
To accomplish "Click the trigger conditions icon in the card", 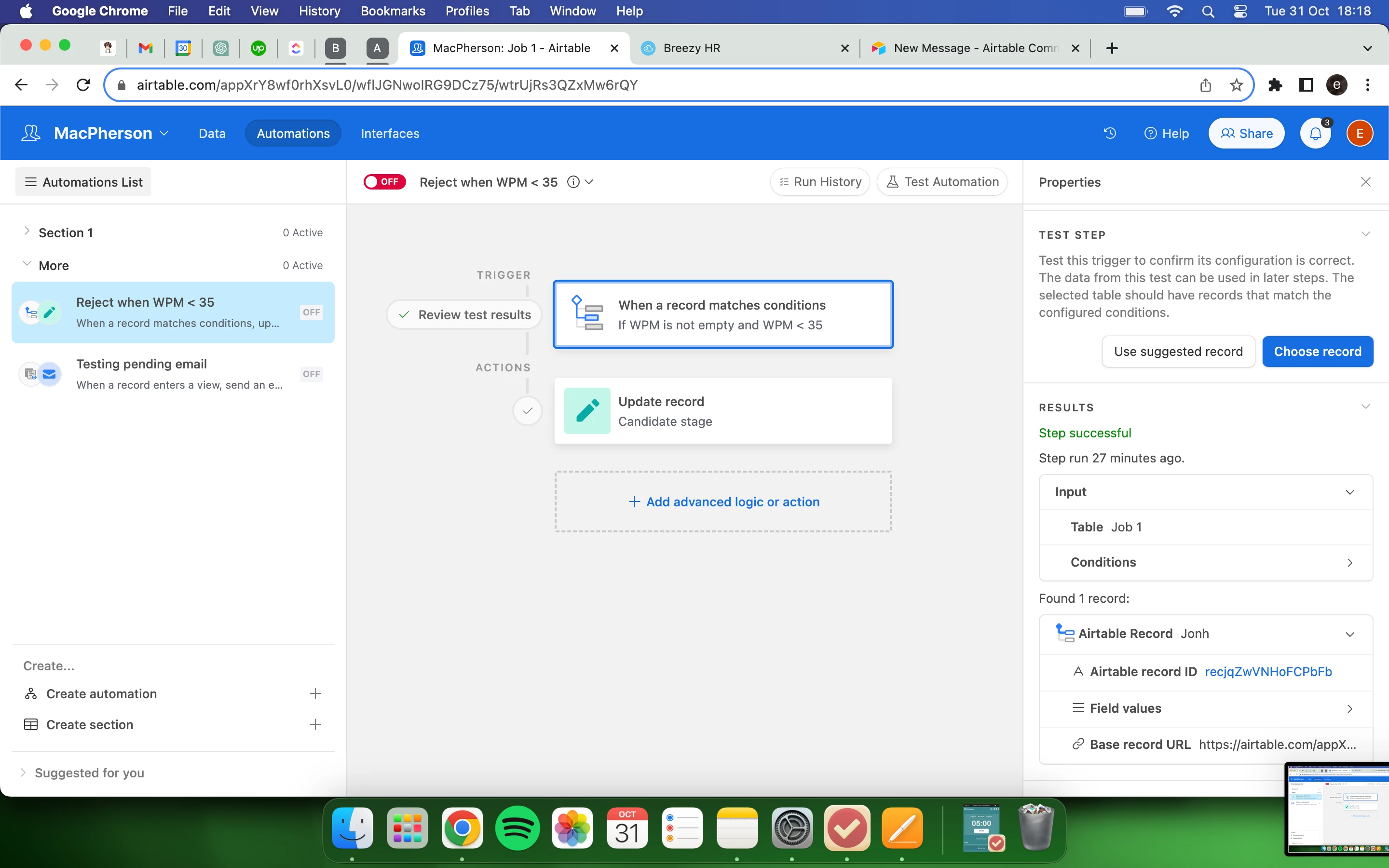I will [x=586, y=313].
